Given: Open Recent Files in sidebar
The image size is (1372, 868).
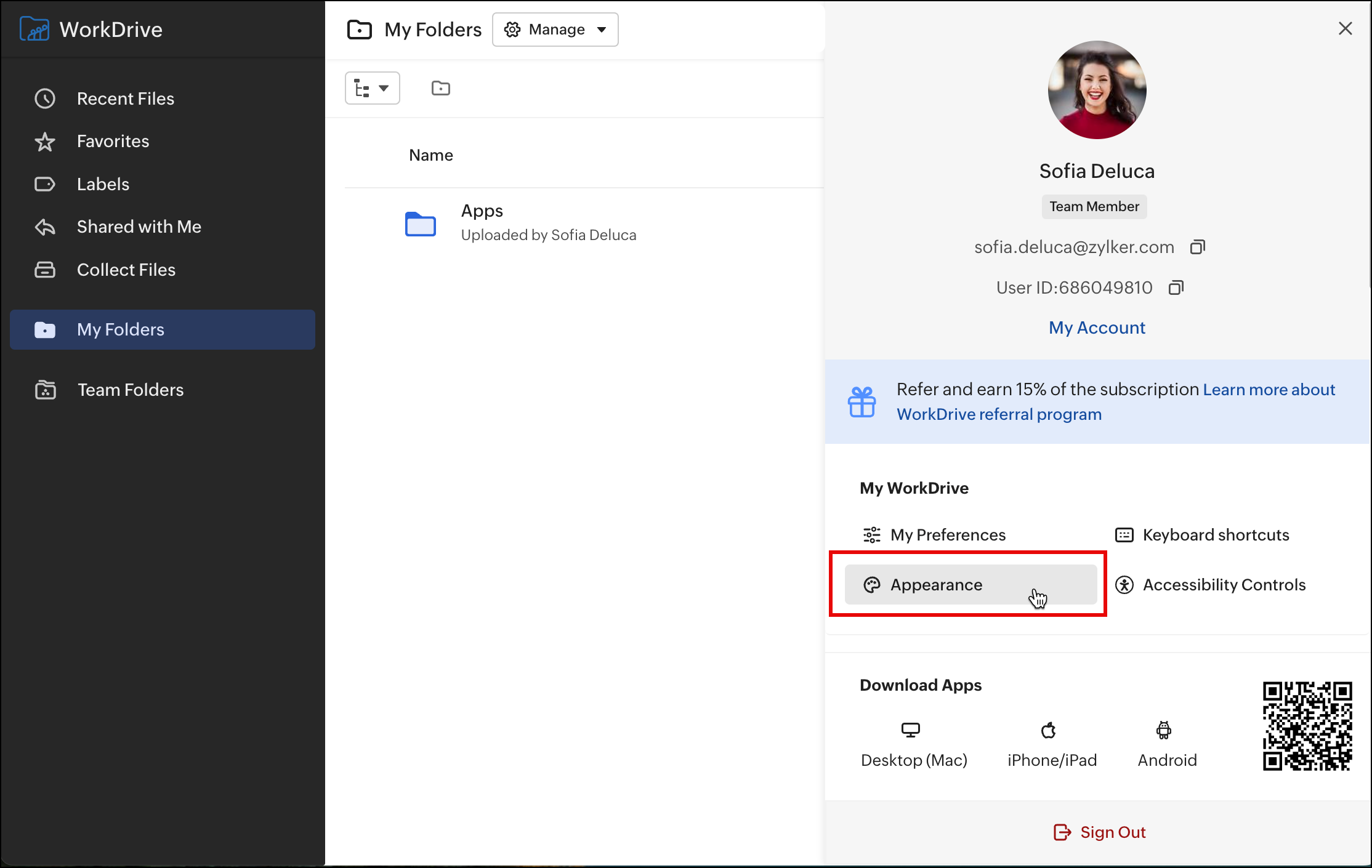Looking at the screenshot, I should point(125,98).
